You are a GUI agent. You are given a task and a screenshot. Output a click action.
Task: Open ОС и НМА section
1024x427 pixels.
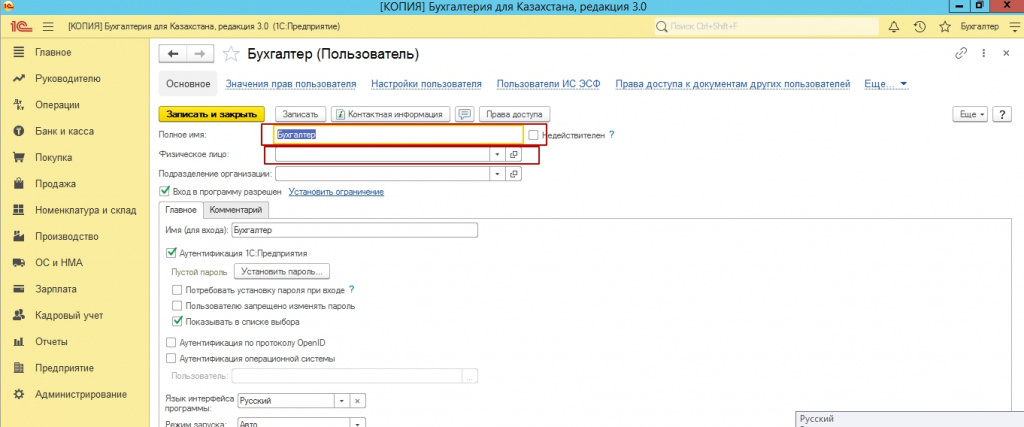59,262
